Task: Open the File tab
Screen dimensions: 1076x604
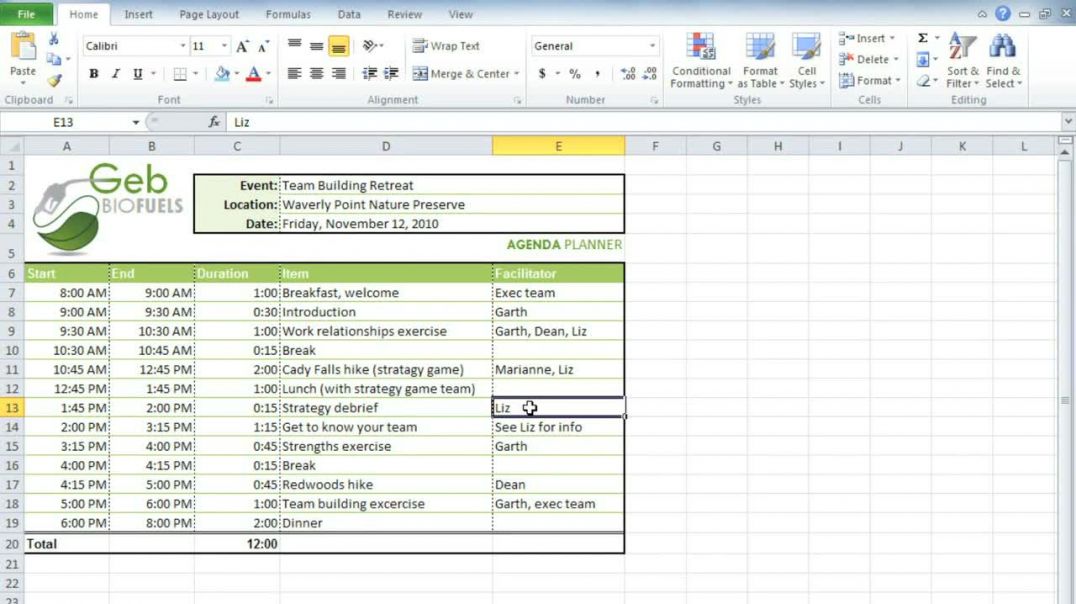Action: (26, 14)
